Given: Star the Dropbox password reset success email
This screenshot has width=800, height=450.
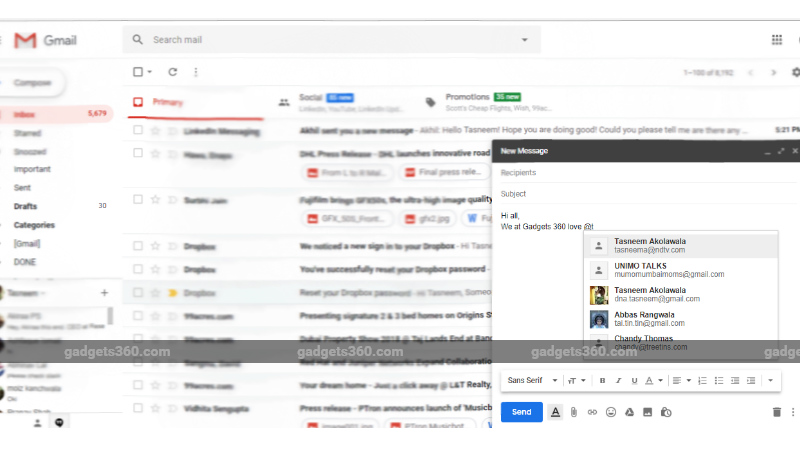Looking at the screenshot, I should 155,269.
